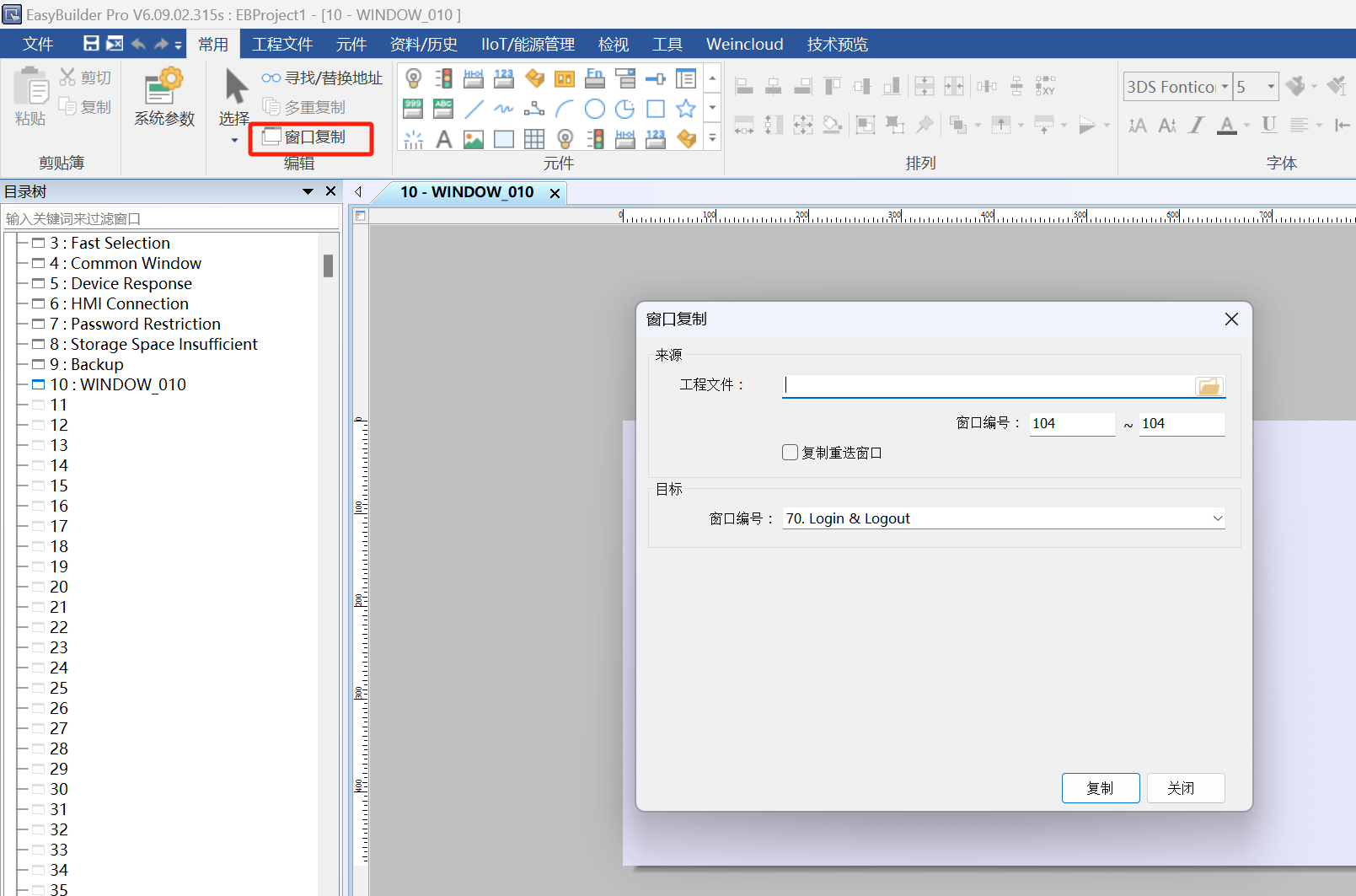This screenshot has height=896, width=1356.
Task: Open folder browse icon for 工程文件
Action: [x=1209, y=386]
